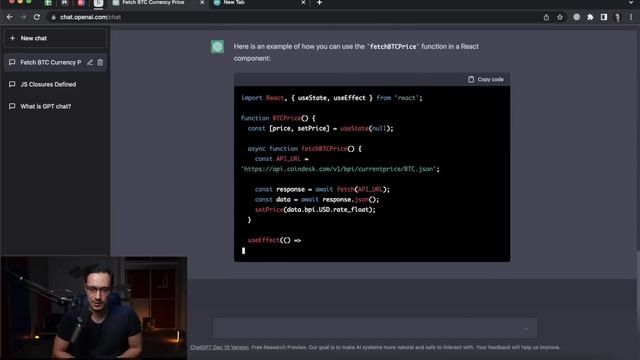Click Copy code button
This screenshot has width=640, height=360.
coord(486,79)
